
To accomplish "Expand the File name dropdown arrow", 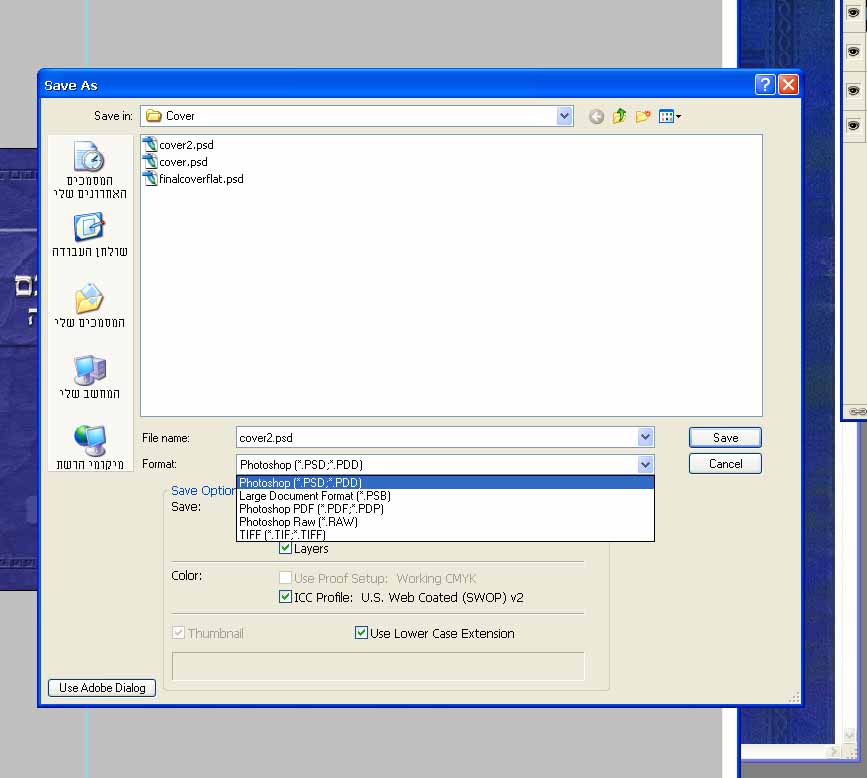I will [x=645, y=437].
